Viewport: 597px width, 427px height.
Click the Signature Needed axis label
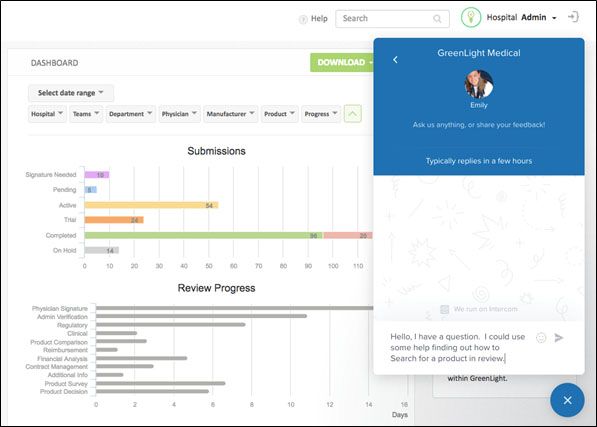click(51, 175)
